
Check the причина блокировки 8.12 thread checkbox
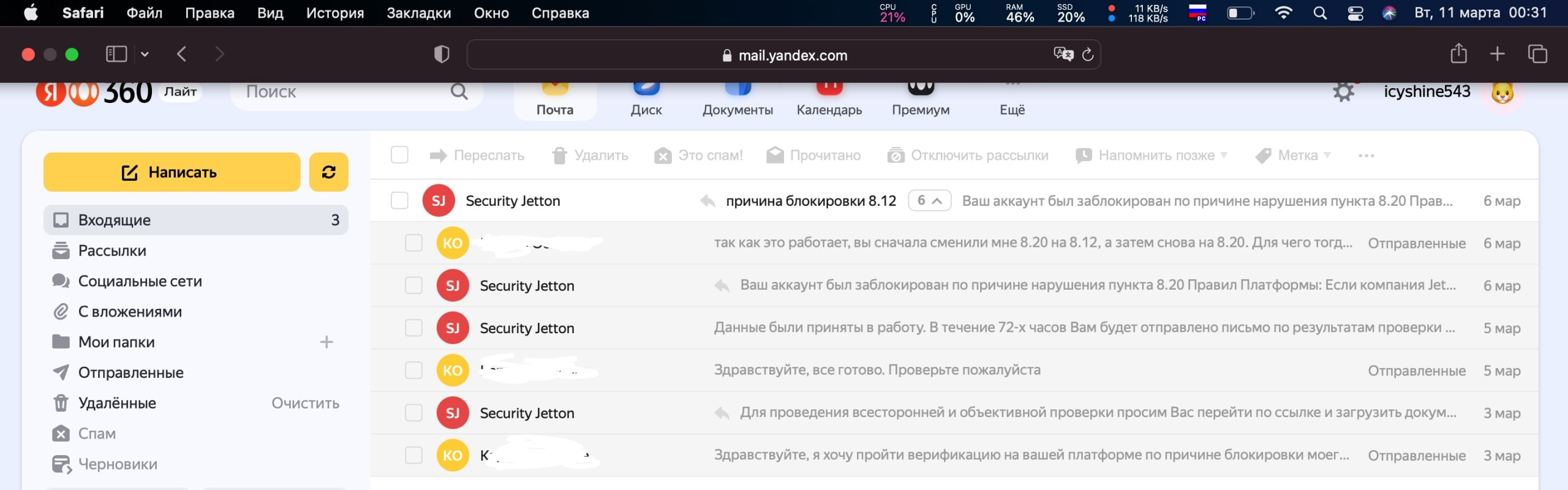pyautogui.click(x=399, y=200)
